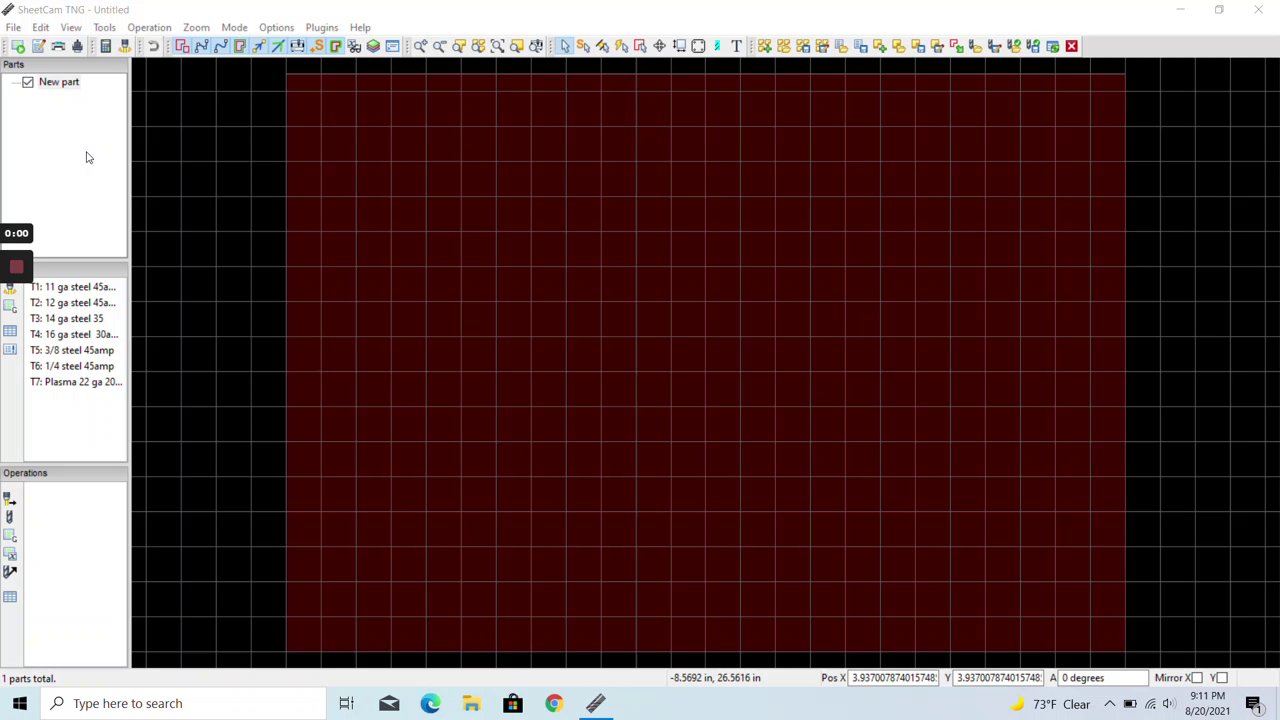Click the Zoom out magnifier icon

point(439,46)
